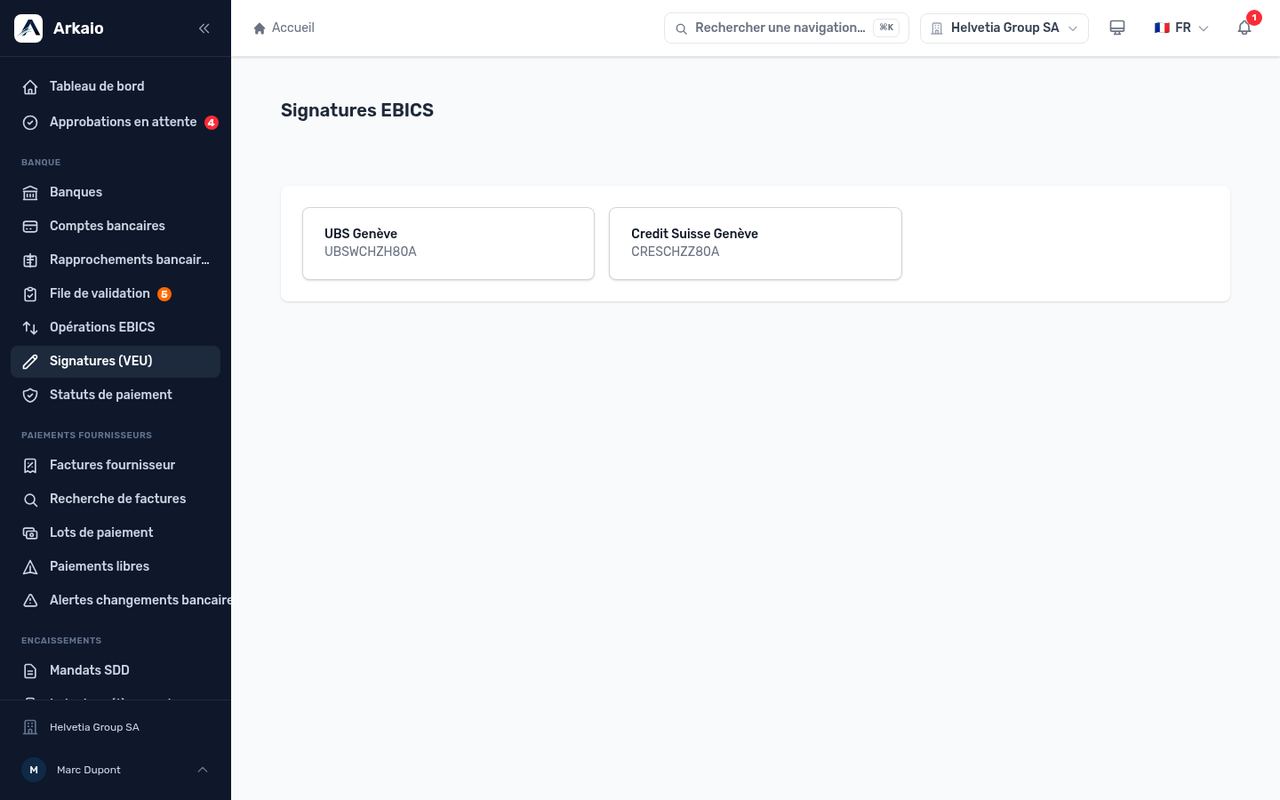Click the Helvetia Group SA footer label
1280x800 pixels.
click(x=94, y=727)
